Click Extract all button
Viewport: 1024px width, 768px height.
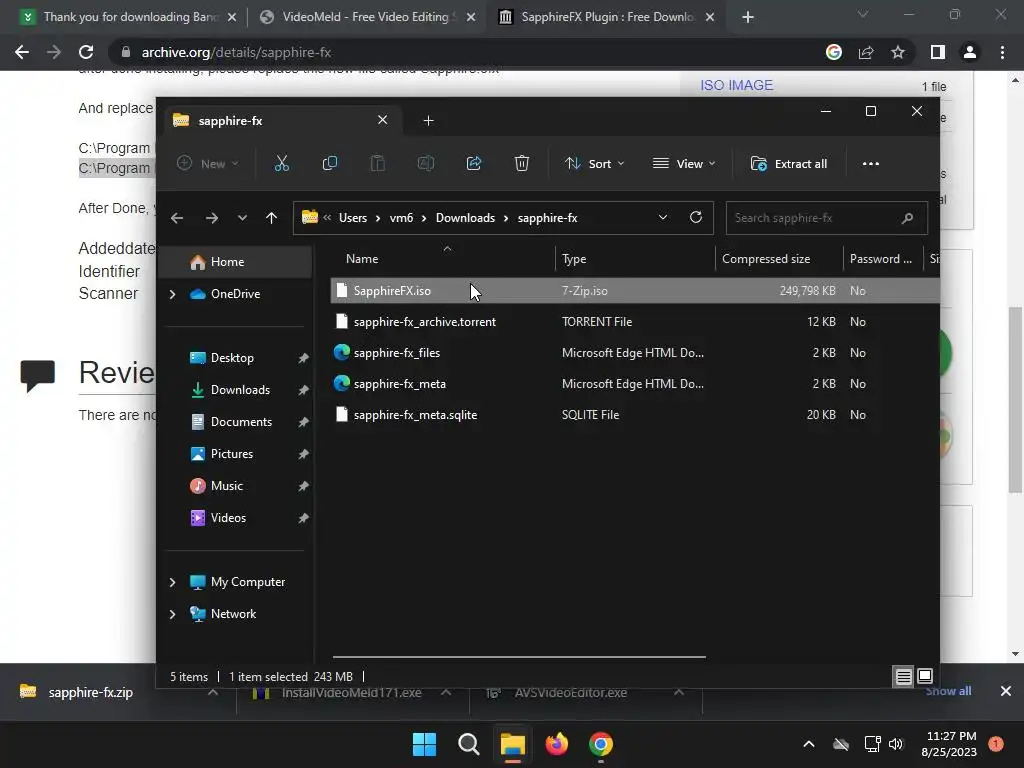point(789,164)
